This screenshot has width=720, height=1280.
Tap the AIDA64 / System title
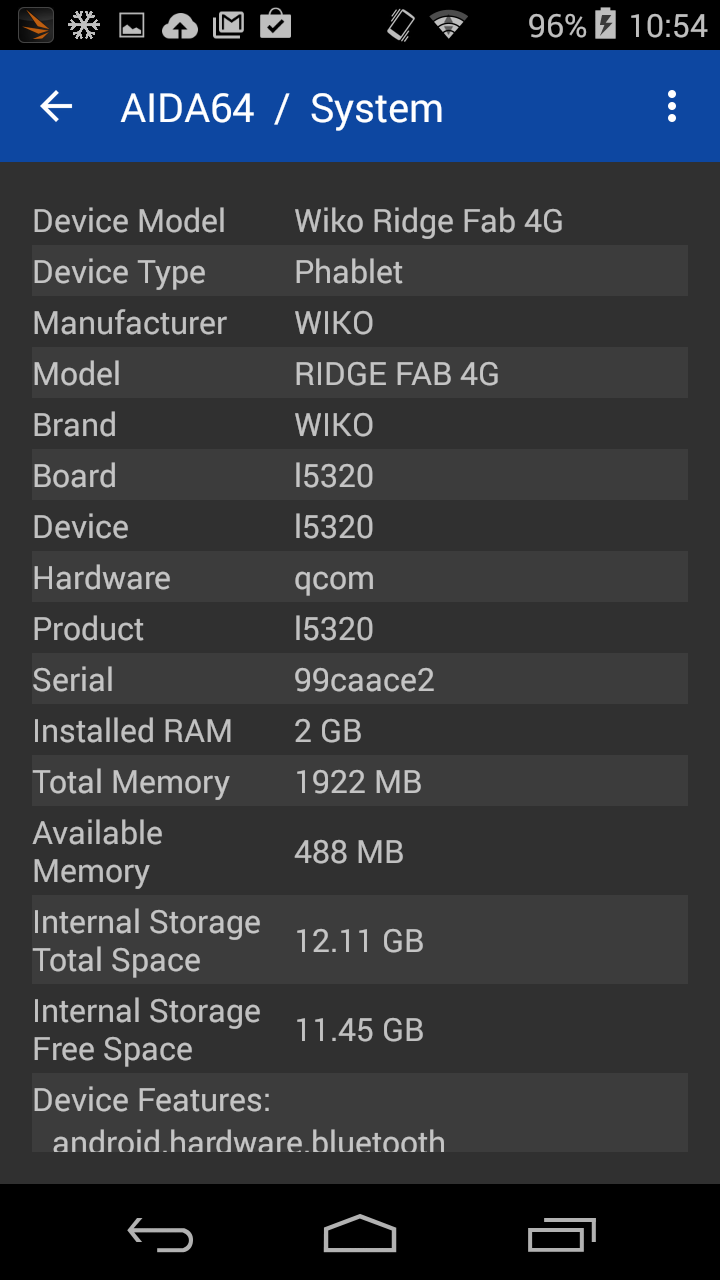(281, 108)
